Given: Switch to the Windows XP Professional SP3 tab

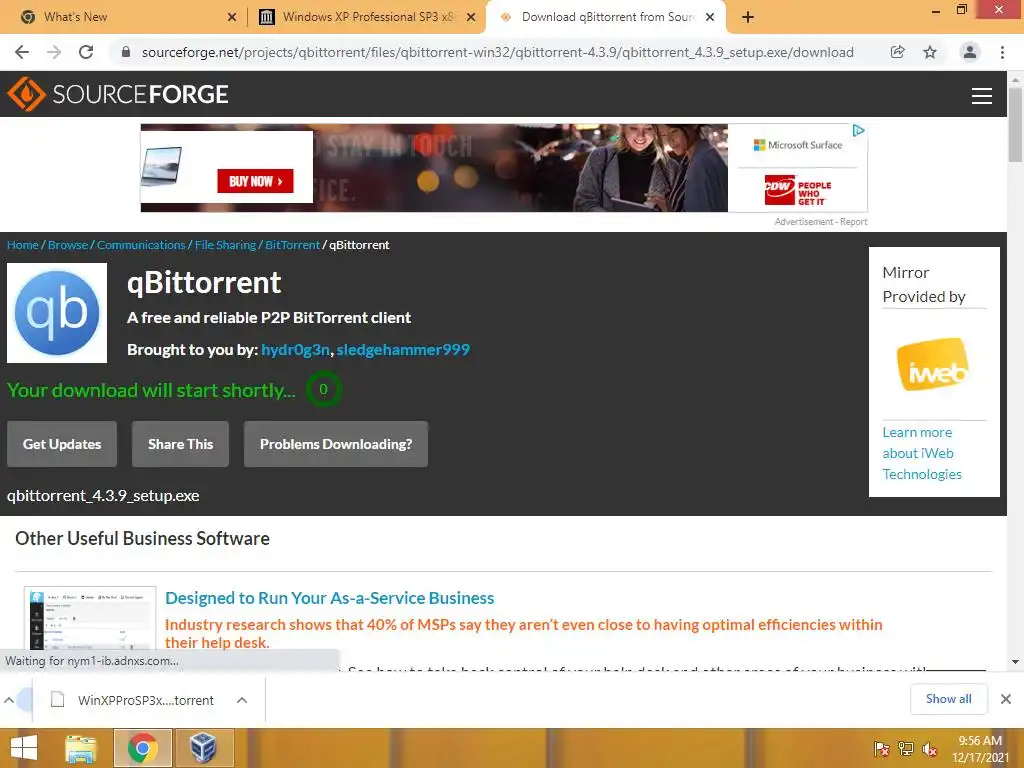Looking at the screenshot, I should (x=368, y=17).
